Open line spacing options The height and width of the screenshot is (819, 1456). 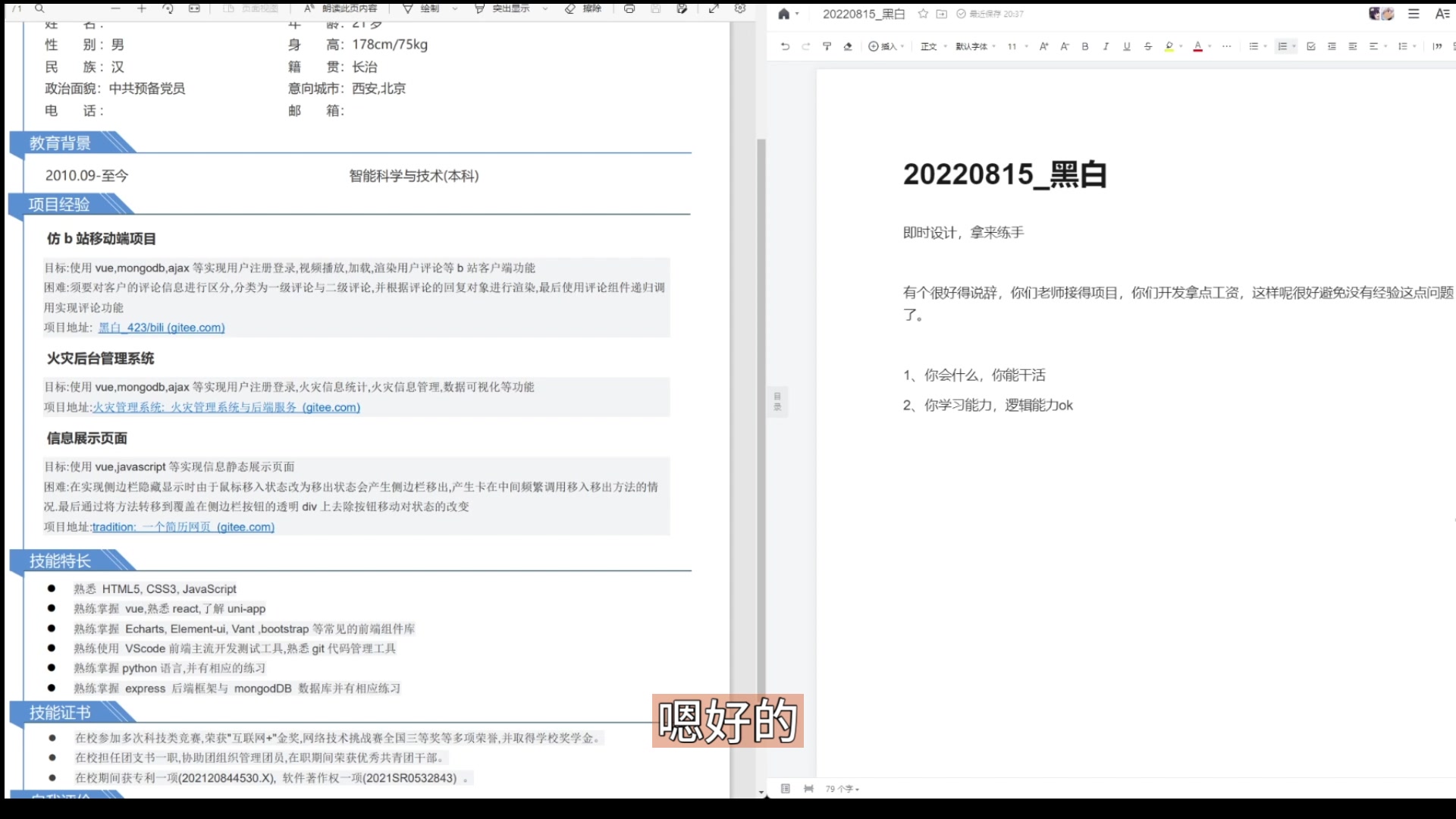pos(1407,46)
